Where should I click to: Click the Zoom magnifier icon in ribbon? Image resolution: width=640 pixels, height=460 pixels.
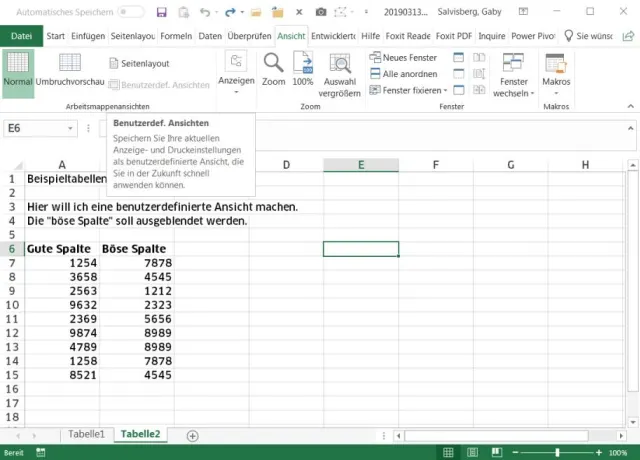click(273, 63)
